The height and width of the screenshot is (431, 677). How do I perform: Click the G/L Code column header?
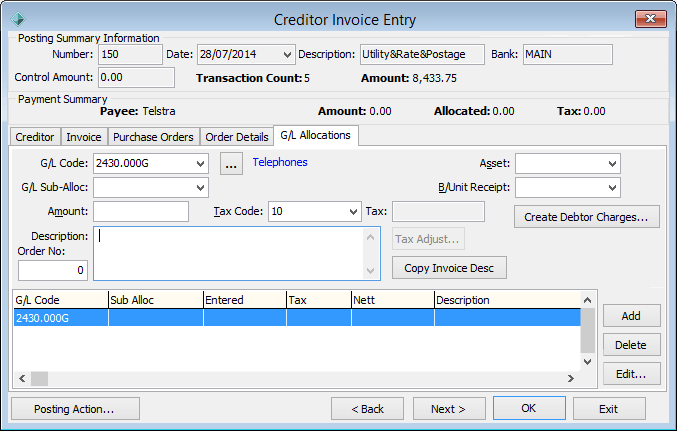pyautogui.click(x=60, y=300)
